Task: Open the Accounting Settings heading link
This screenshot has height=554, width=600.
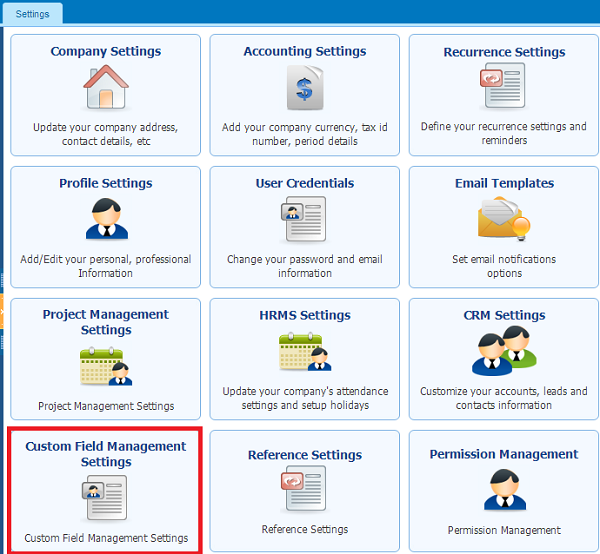Action: click(x=305, y=51)
